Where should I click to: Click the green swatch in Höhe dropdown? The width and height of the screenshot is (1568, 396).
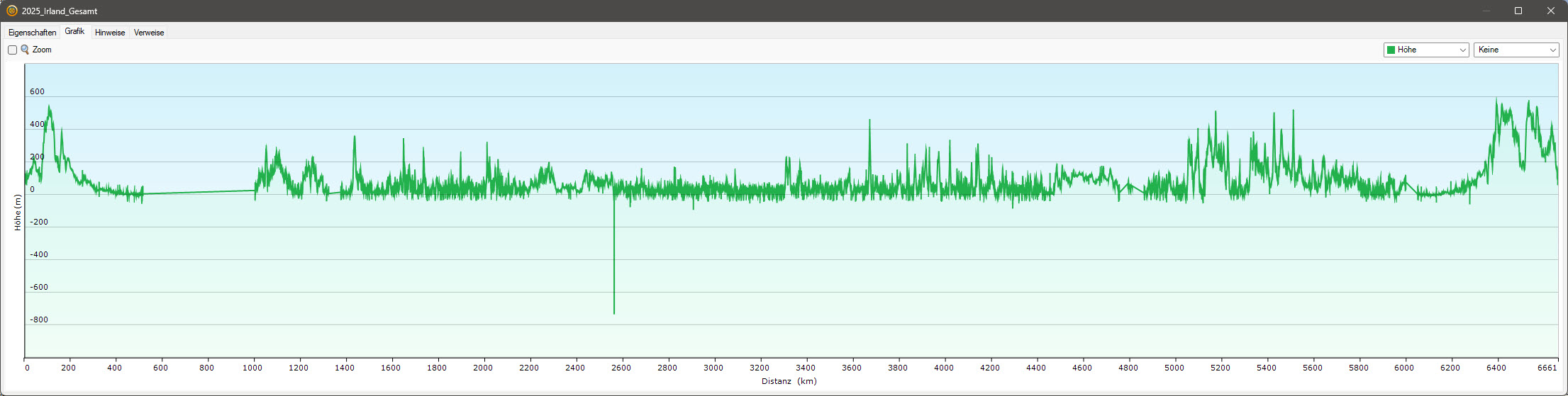1391,50
